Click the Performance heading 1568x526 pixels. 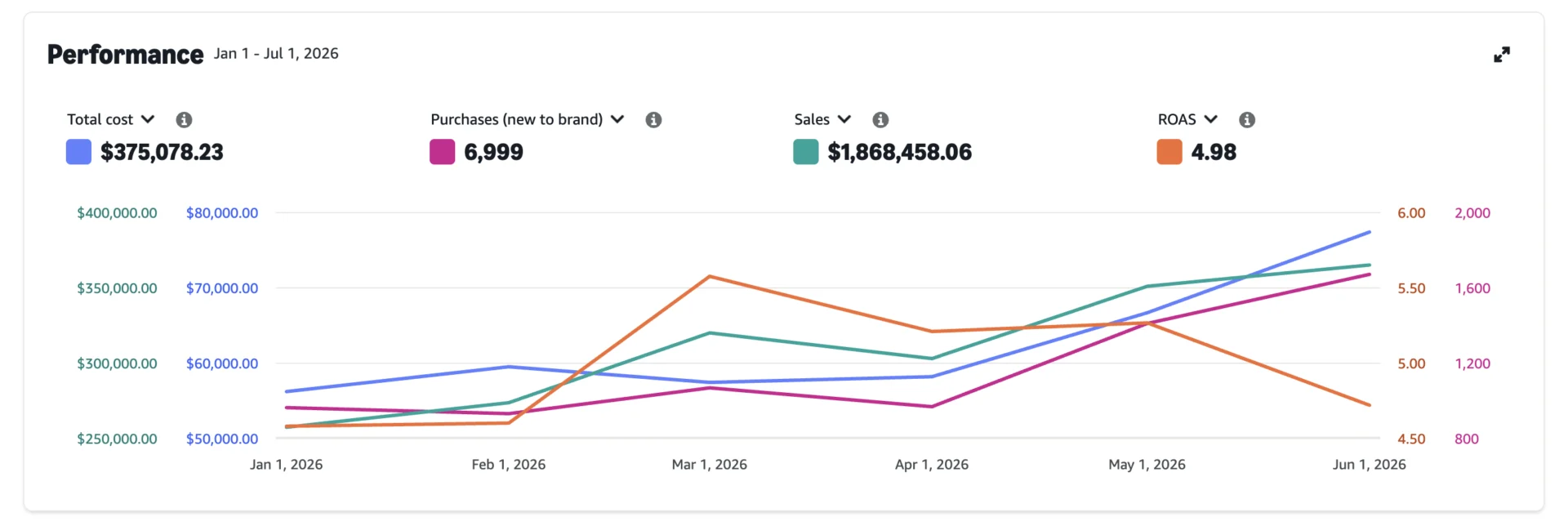tap(125, 55)
